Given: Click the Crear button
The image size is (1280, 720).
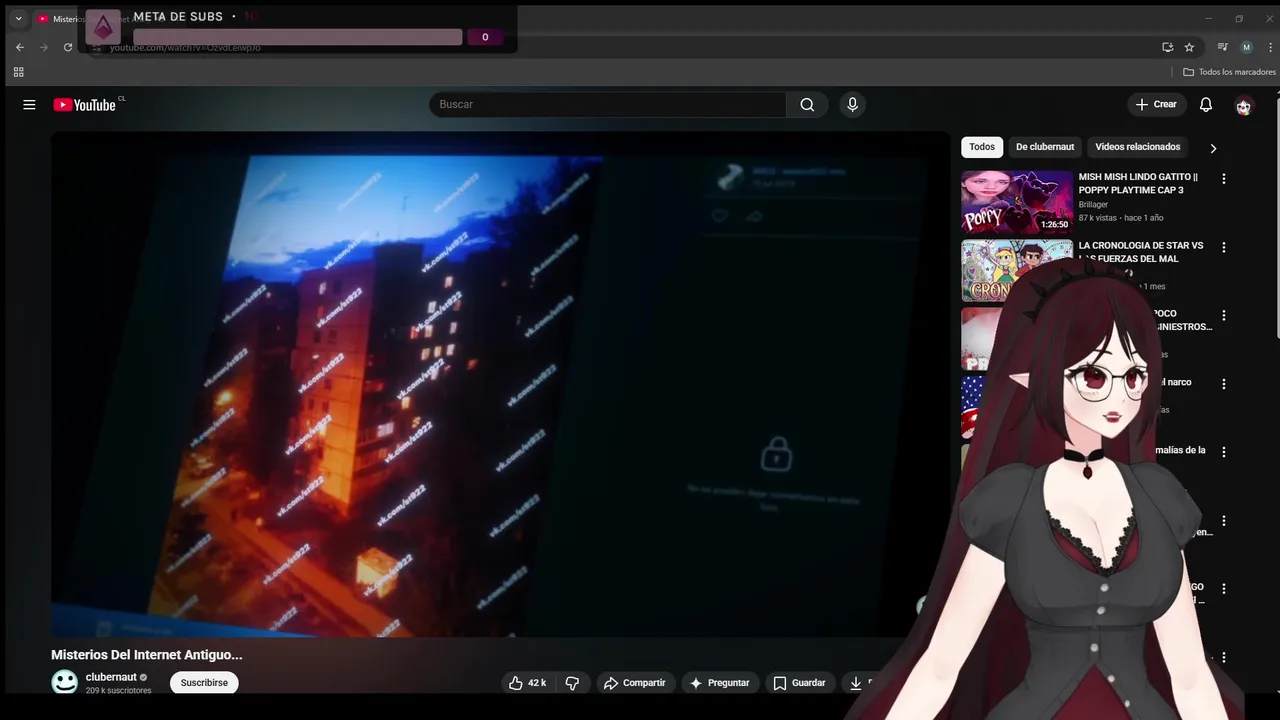Looking at the screenshot, I should pos(1157,105).
